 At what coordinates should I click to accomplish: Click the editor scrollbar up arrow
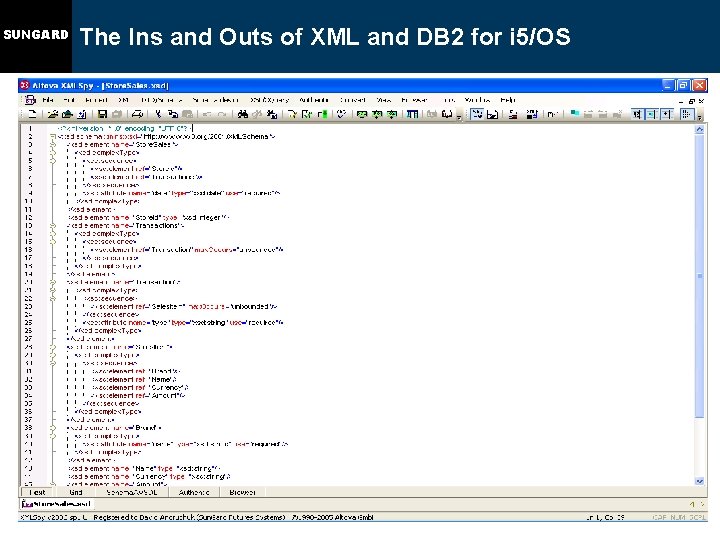(699, 129)
